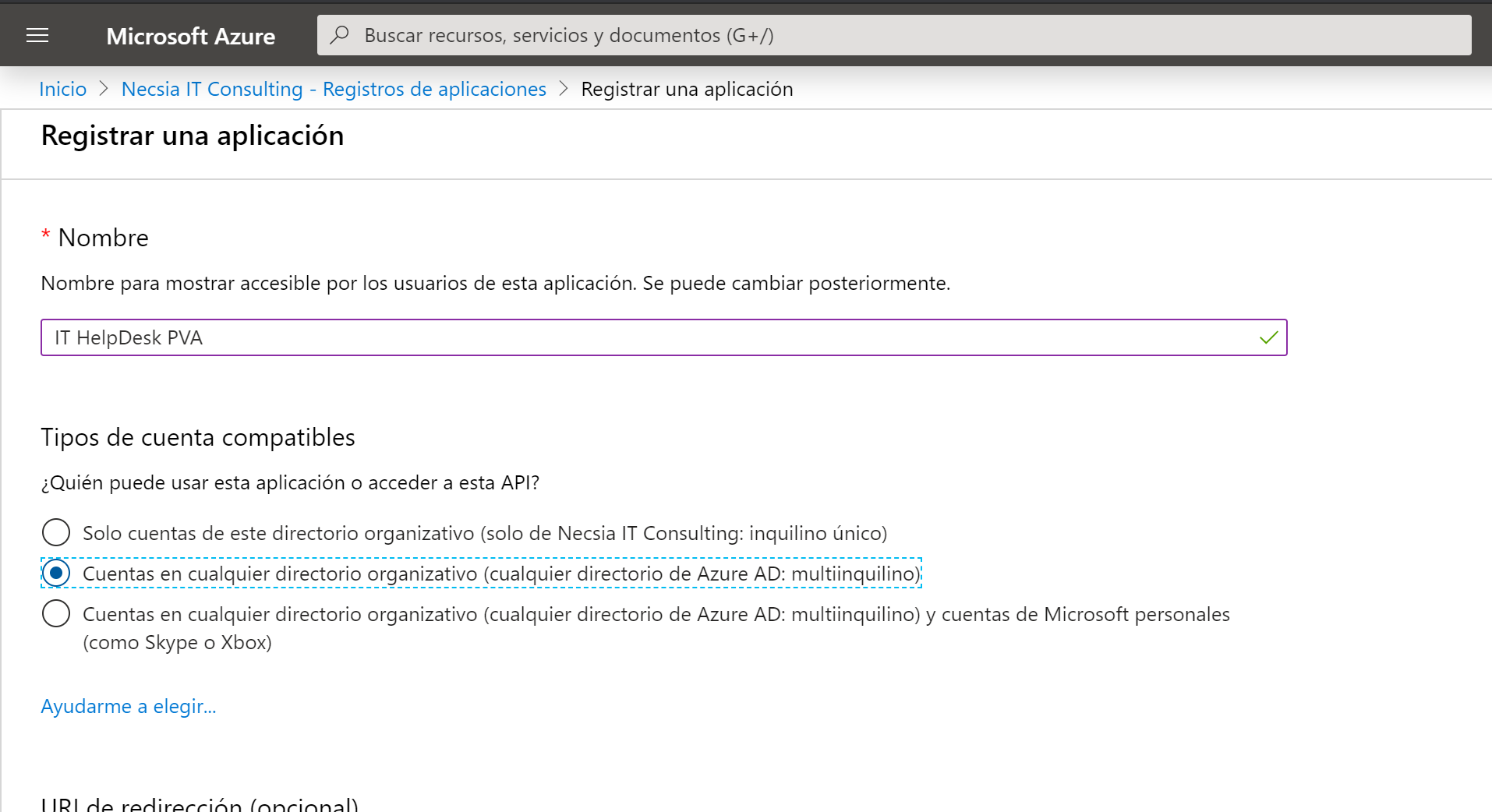Viewport: 1492px width, 812px height.
Task: Click Registrar una aplicación page title
Action: coord(192,135)
